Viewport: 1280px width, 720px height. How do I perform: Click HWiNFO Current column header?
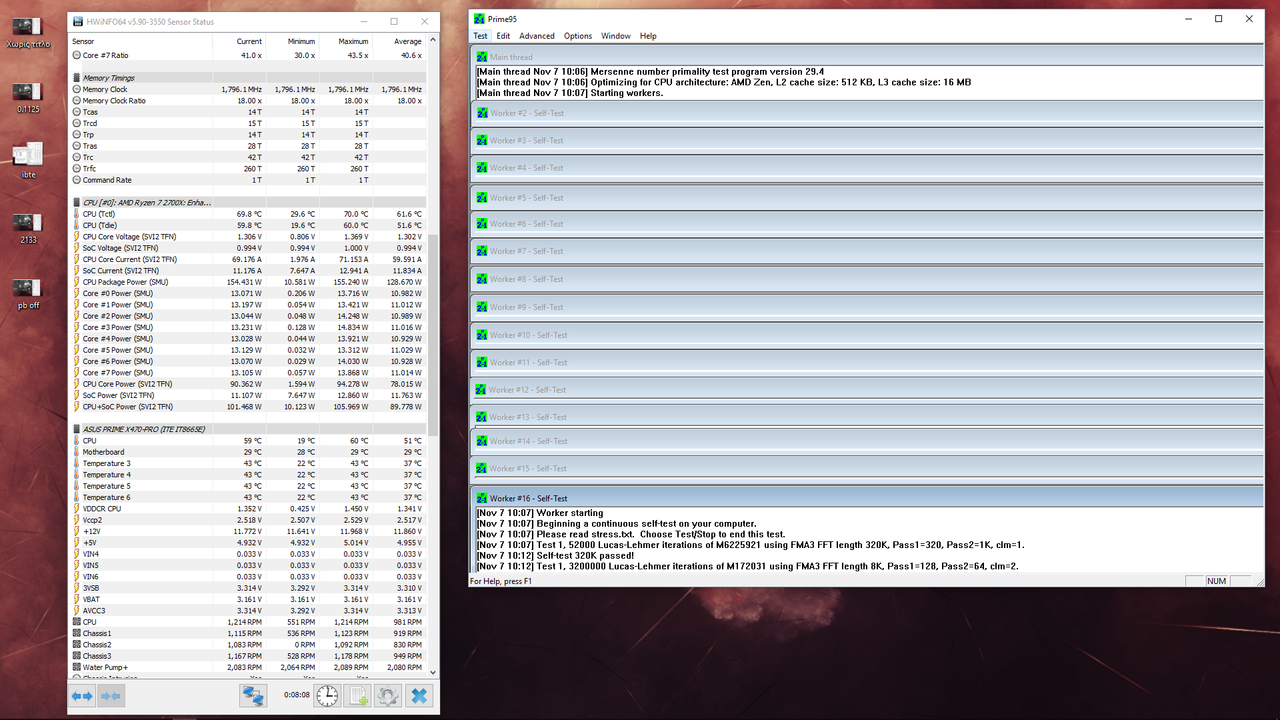pos(239,41)
